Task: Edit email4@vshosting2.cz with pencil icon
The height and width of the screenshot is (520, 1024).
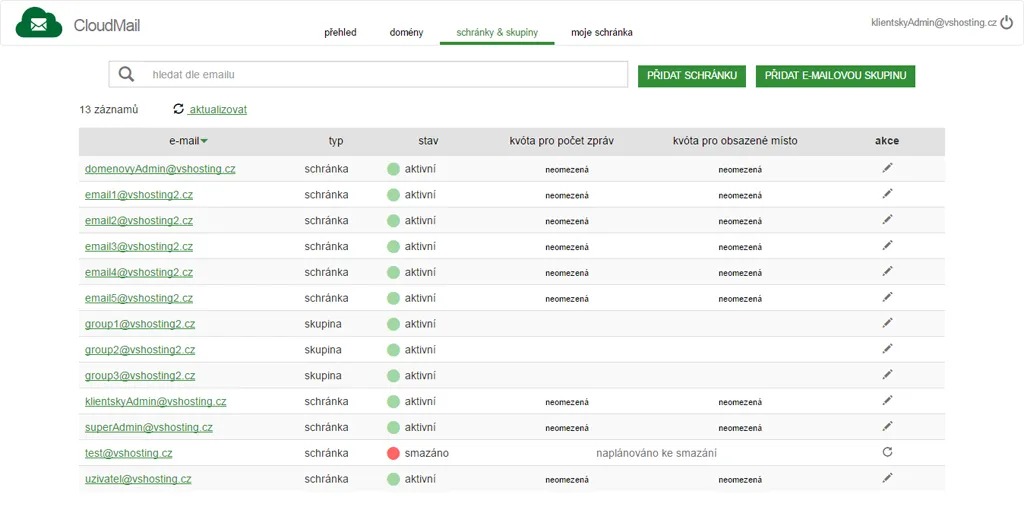Action: click(x=887, y=271)
